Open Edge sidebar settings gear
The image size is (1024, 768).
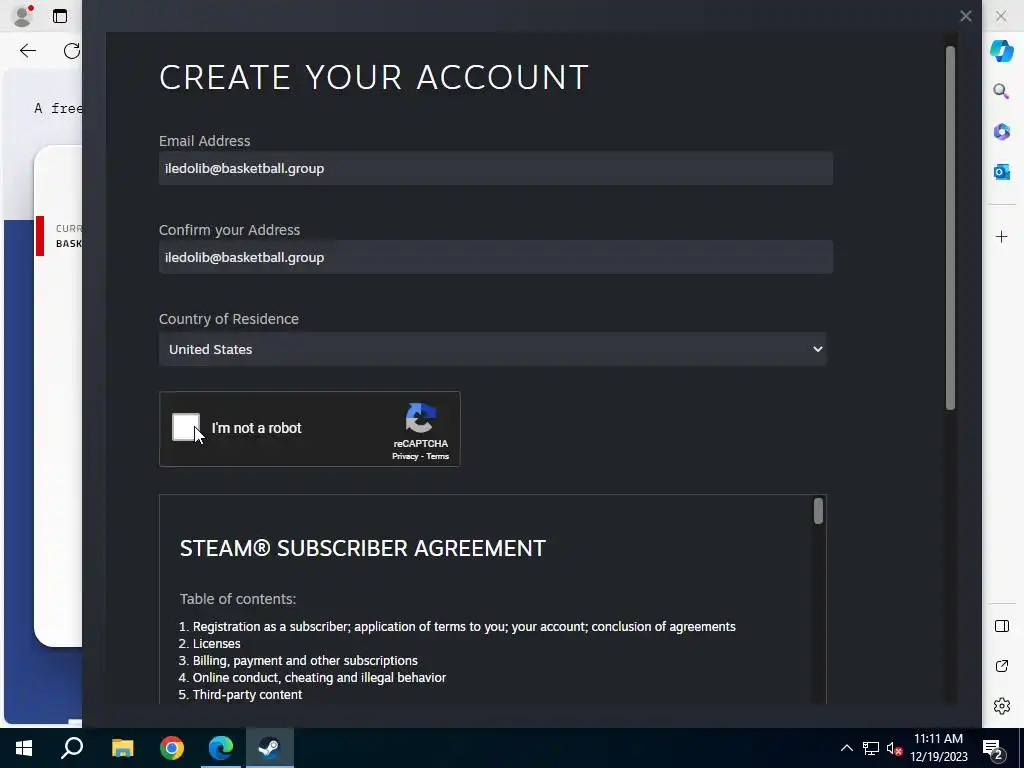point(1001,706)
